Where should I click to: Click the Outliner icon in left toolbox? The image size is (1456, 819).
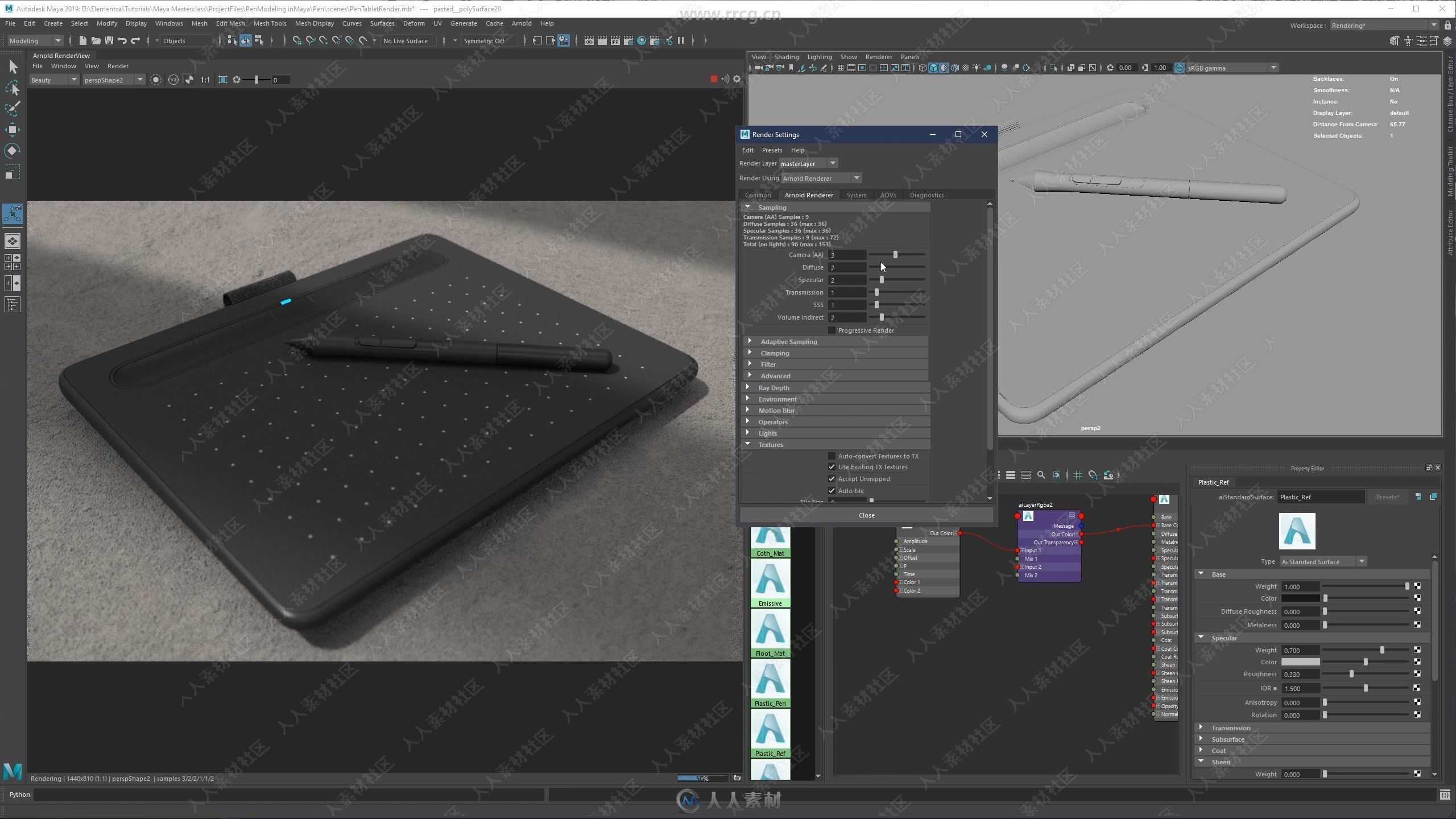[x=13, y=305]
